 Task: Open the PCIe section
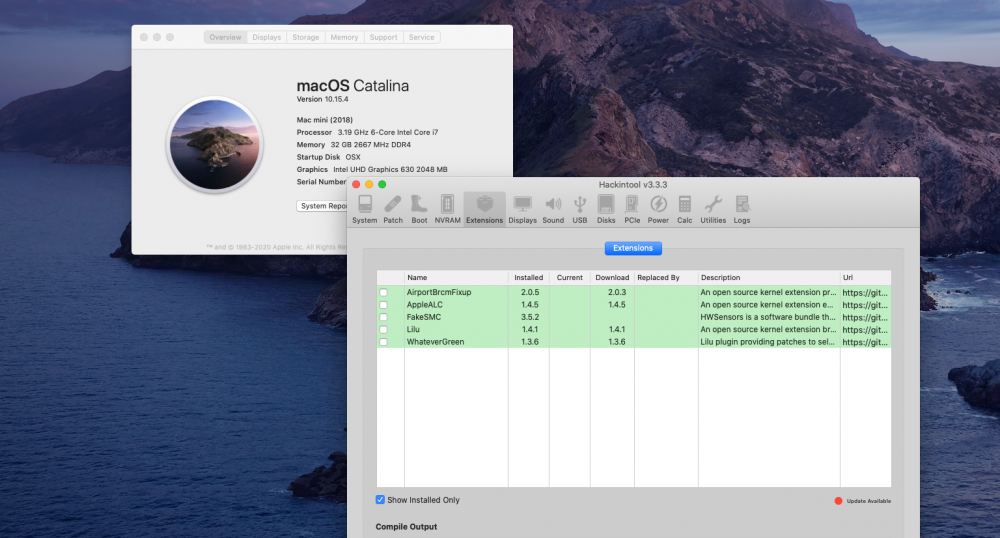point(632,209)
